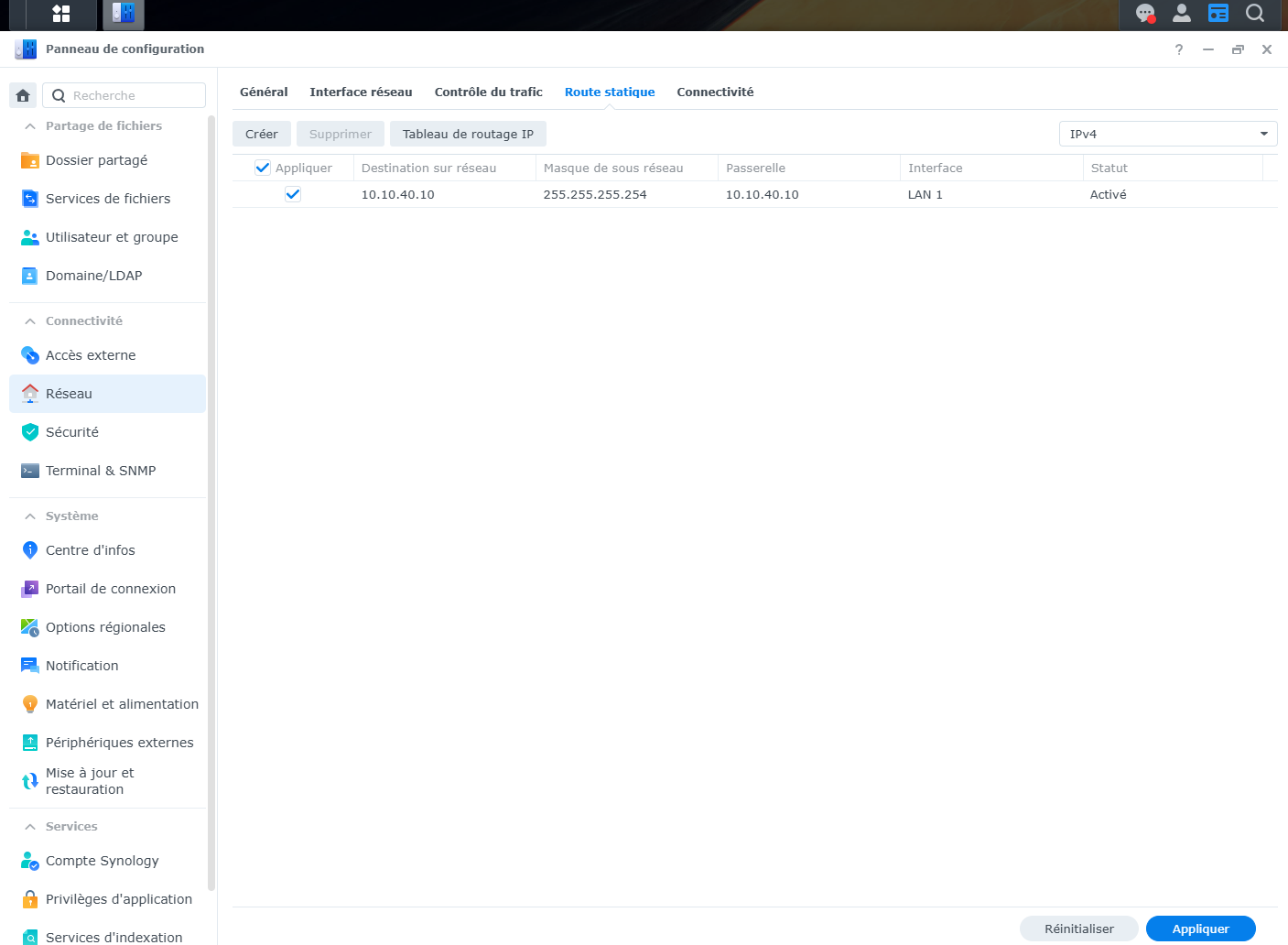Click the notifications chat bubble icon

coord(1144,14)
